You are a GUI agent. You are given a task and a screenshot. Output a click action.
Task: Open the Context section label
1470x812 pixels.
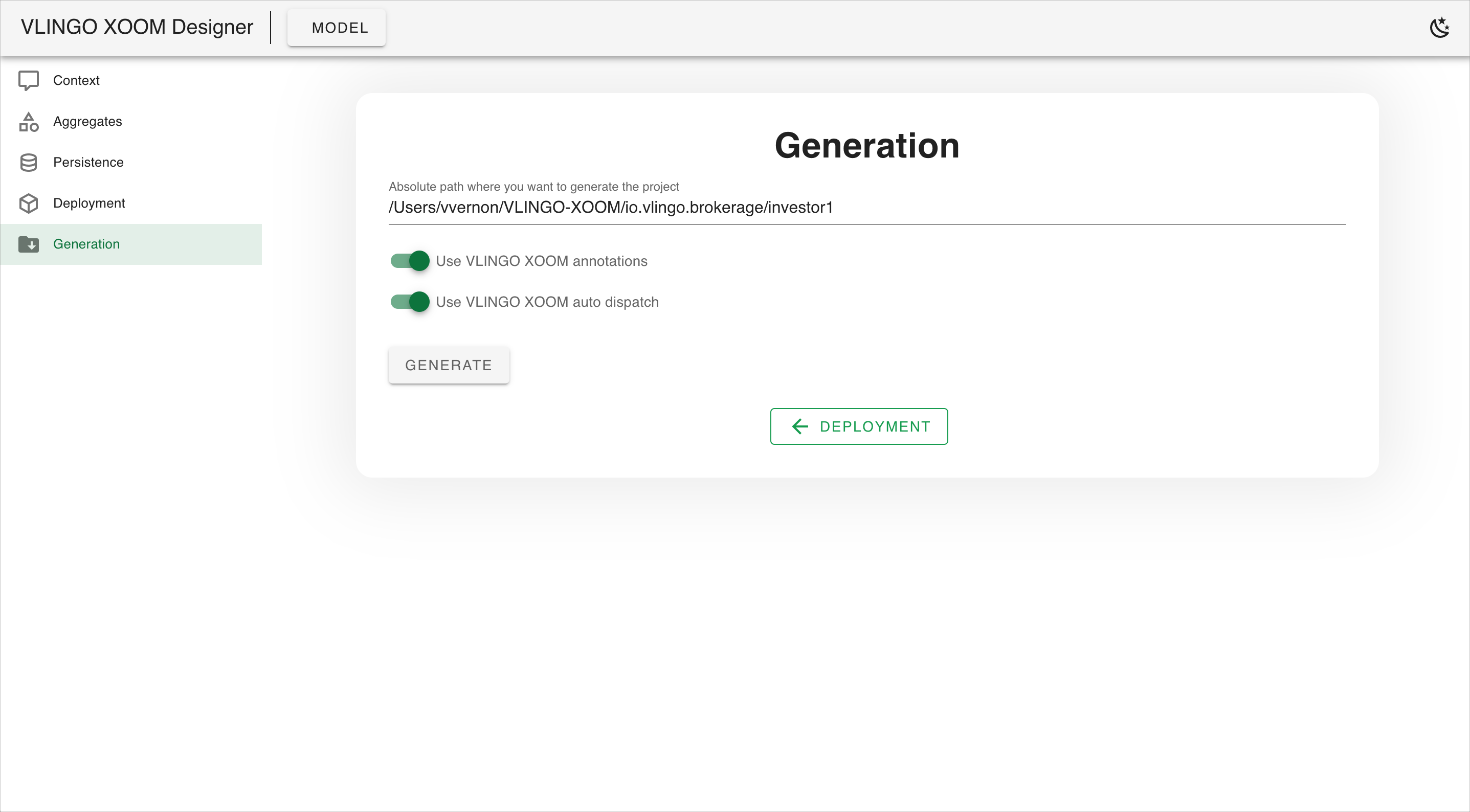coord(77,80)
